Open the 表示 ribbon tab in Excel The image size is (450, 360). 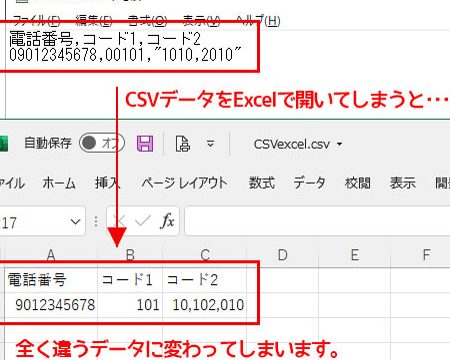403,183
